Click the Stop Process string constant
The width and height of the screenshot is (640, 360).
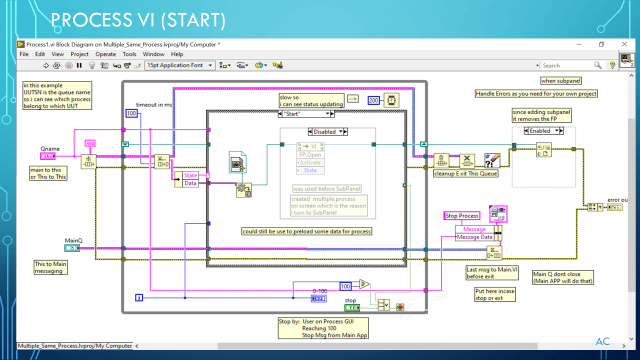(x=462, y=216)
